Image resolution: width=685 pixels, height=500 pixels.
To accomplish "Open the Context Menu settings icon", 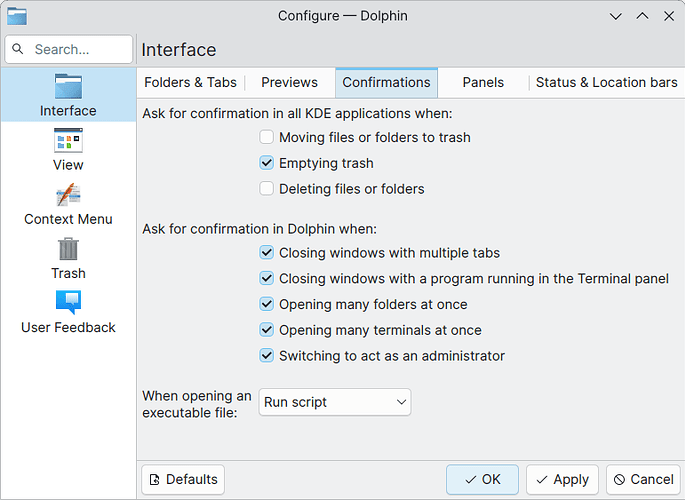I will (68, 194).
